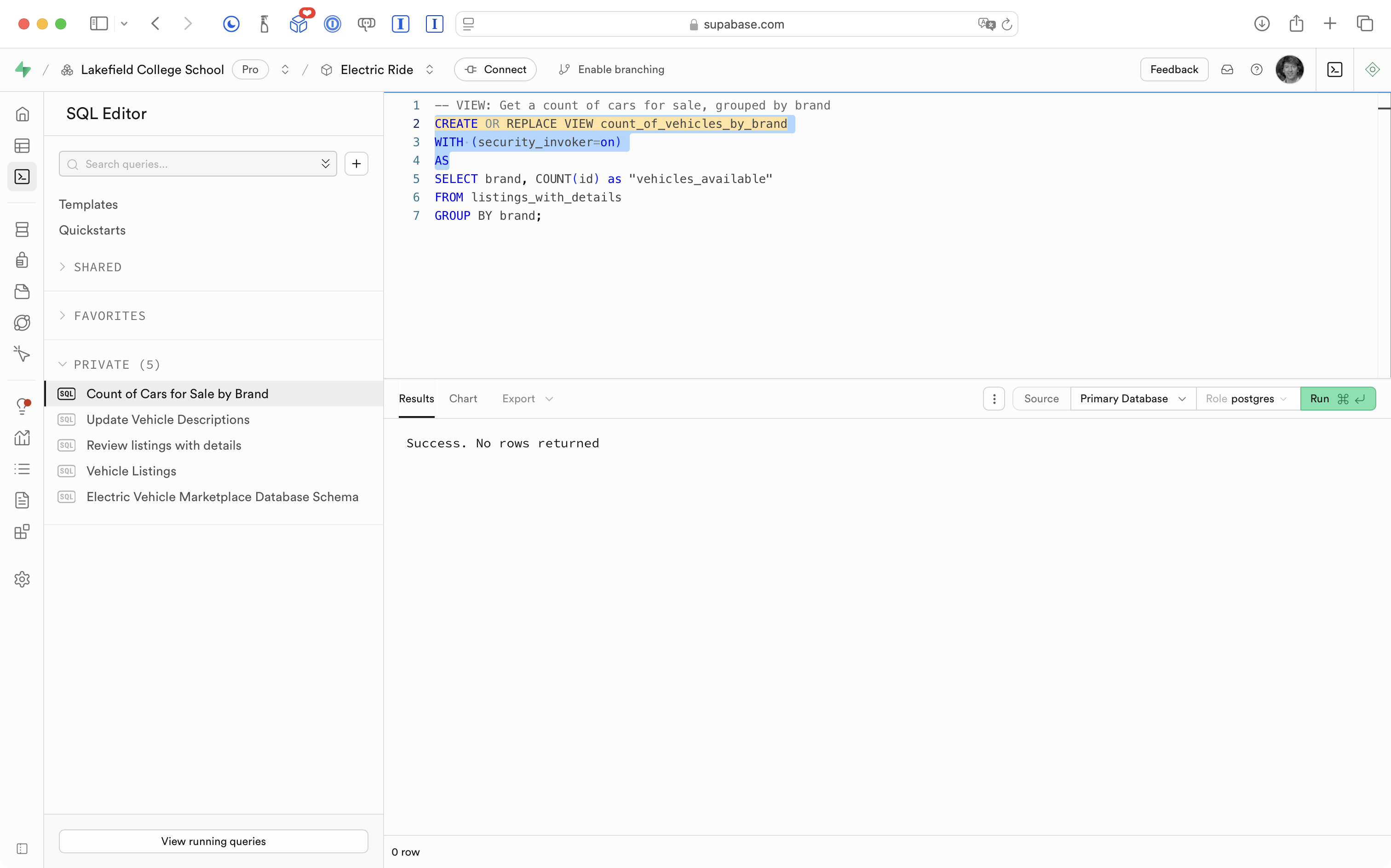Open the Storage sidebar icon
The width and height of the screenshot is (1391, 868).
(x=22, y=291)
